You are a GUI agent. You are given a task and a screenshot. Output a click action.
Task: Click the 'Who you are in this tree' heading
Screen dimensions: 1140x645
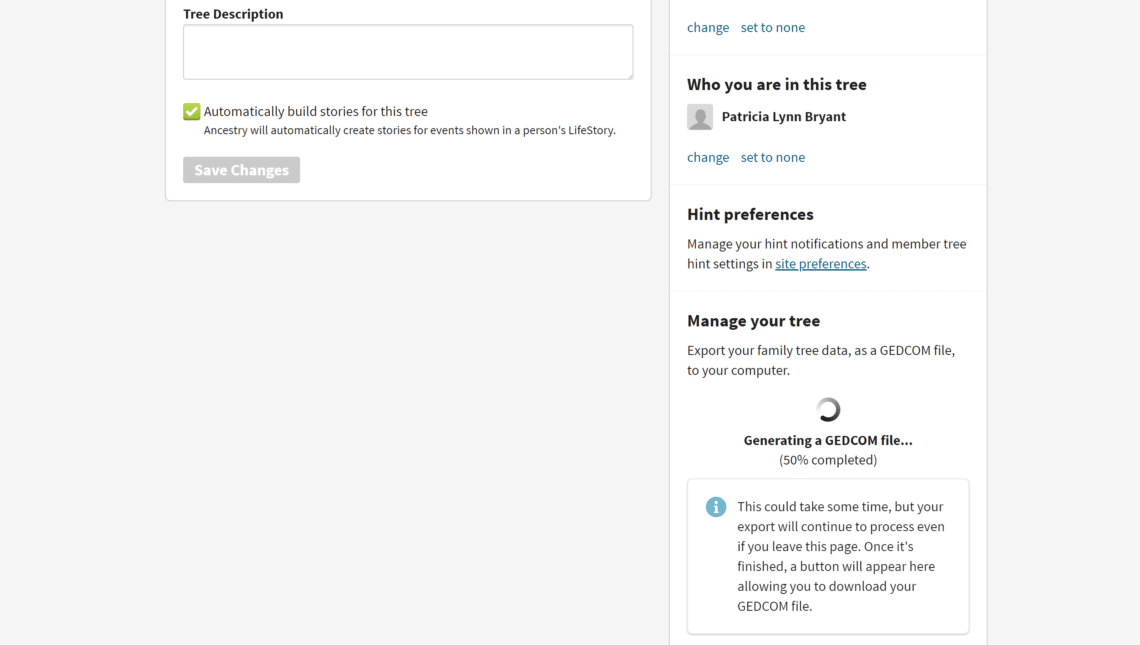(777, 85)
